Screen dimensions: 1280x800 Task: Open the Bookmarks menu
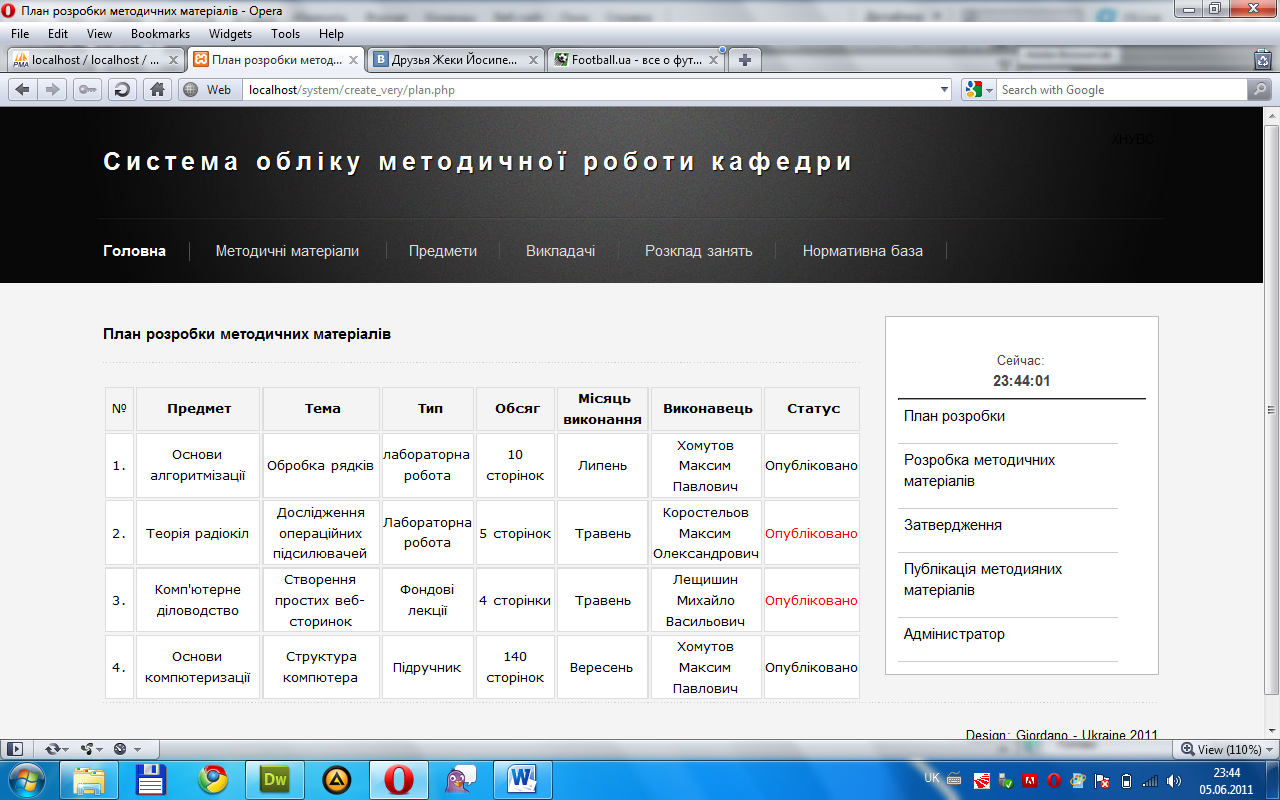point(160,34)
